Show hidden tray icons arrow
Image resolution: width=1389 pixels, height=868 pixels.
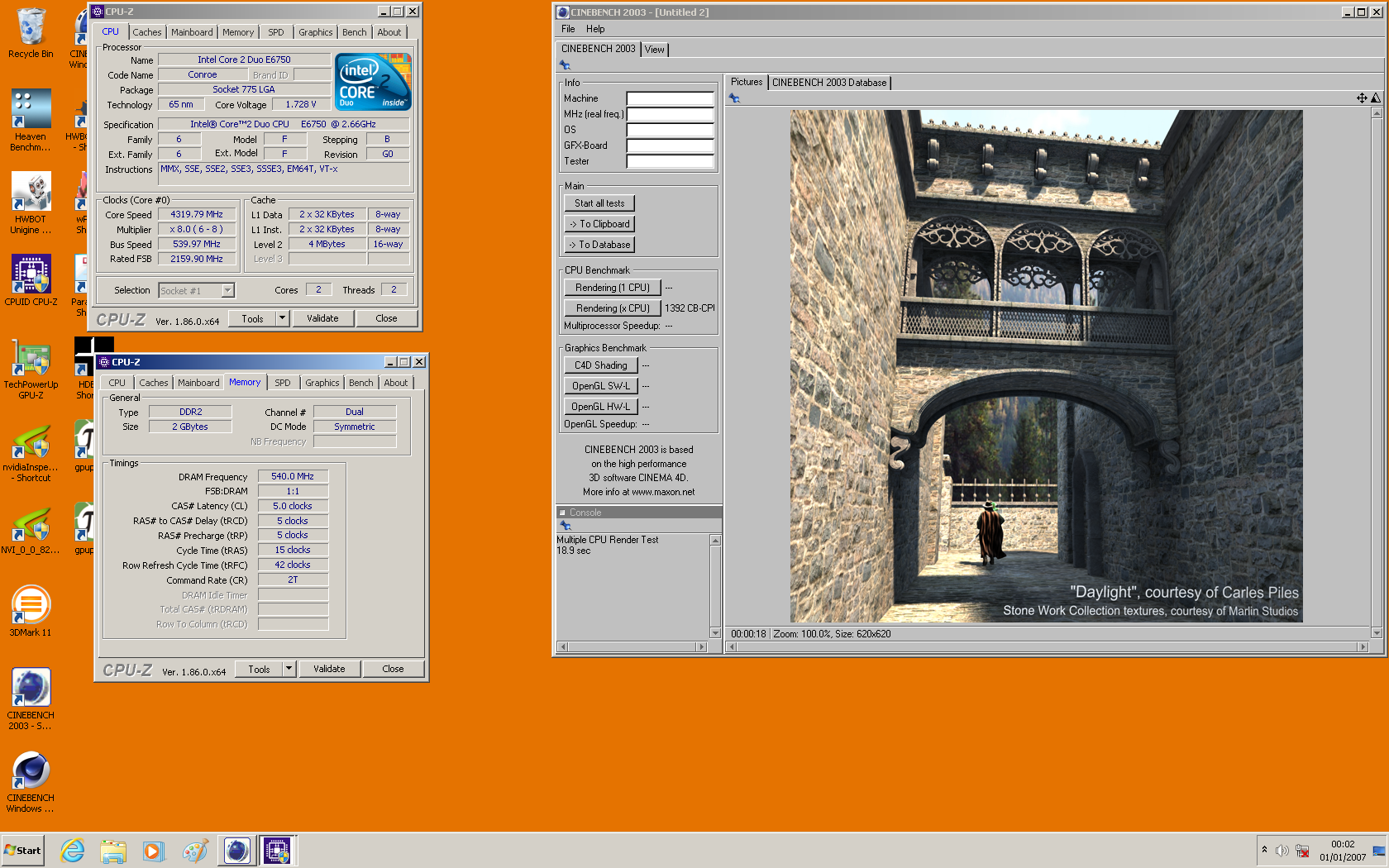[x=1264, y=850]
